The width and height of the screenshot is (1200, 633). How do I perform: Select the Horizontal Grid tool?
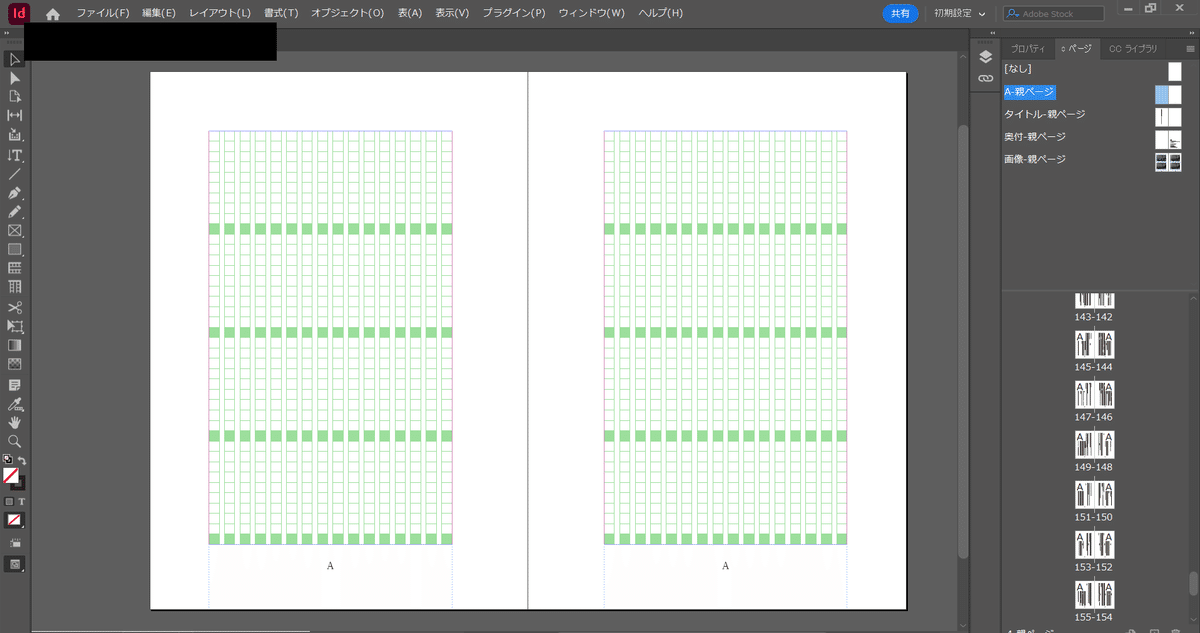(x=15, y=268)
